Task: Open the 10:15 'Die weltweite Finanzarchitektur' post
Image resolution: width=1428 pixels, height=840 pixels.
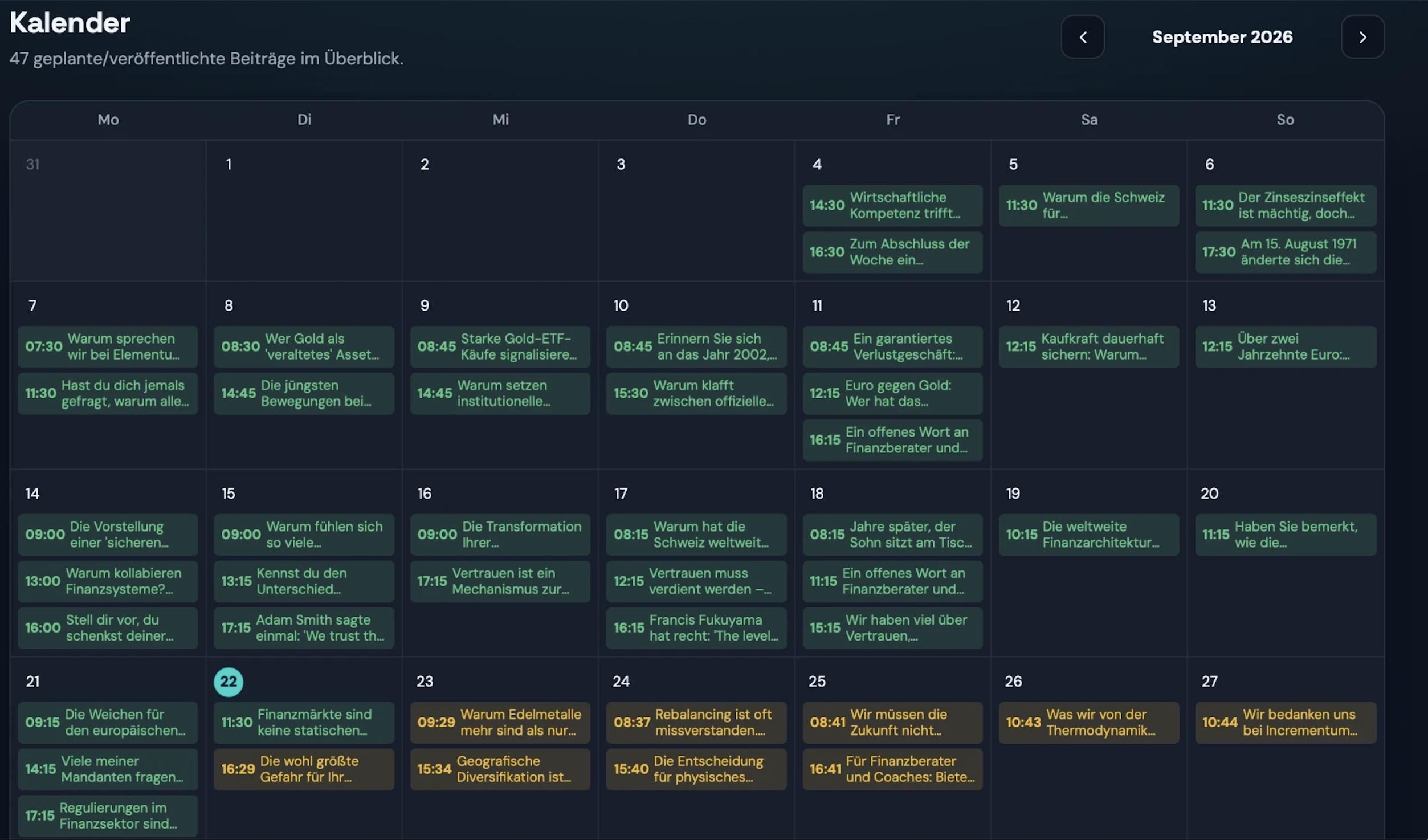Action: point(1088,535)
